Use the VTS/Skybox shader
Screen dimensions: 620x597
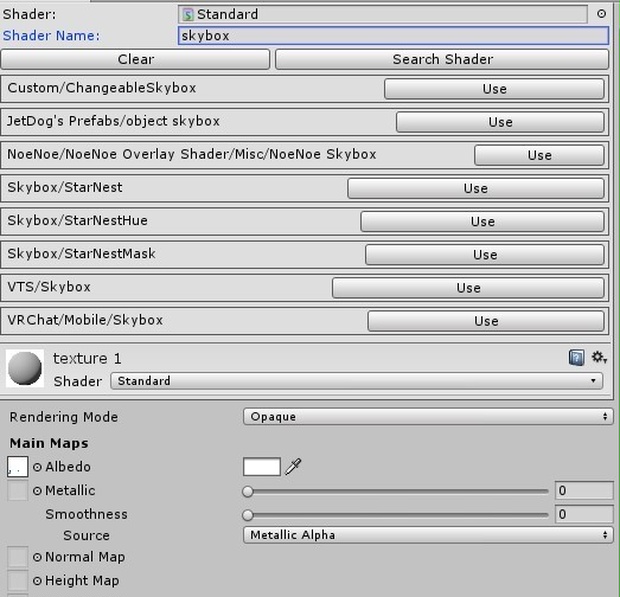tap(468, 288)
